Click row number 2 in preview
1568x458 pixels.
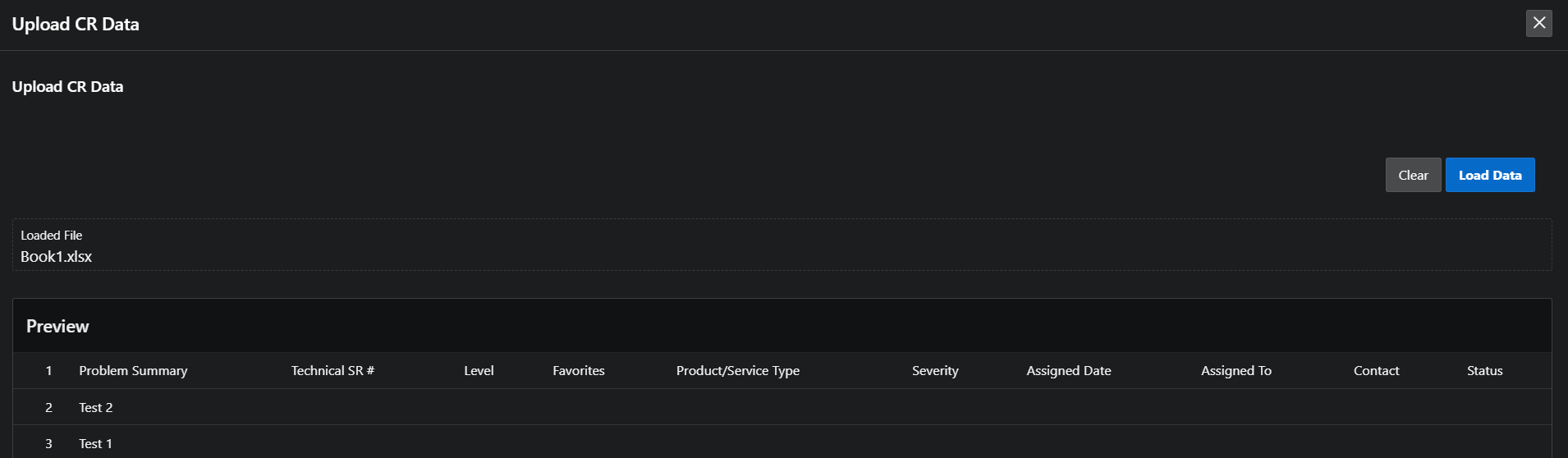point(48,407)
